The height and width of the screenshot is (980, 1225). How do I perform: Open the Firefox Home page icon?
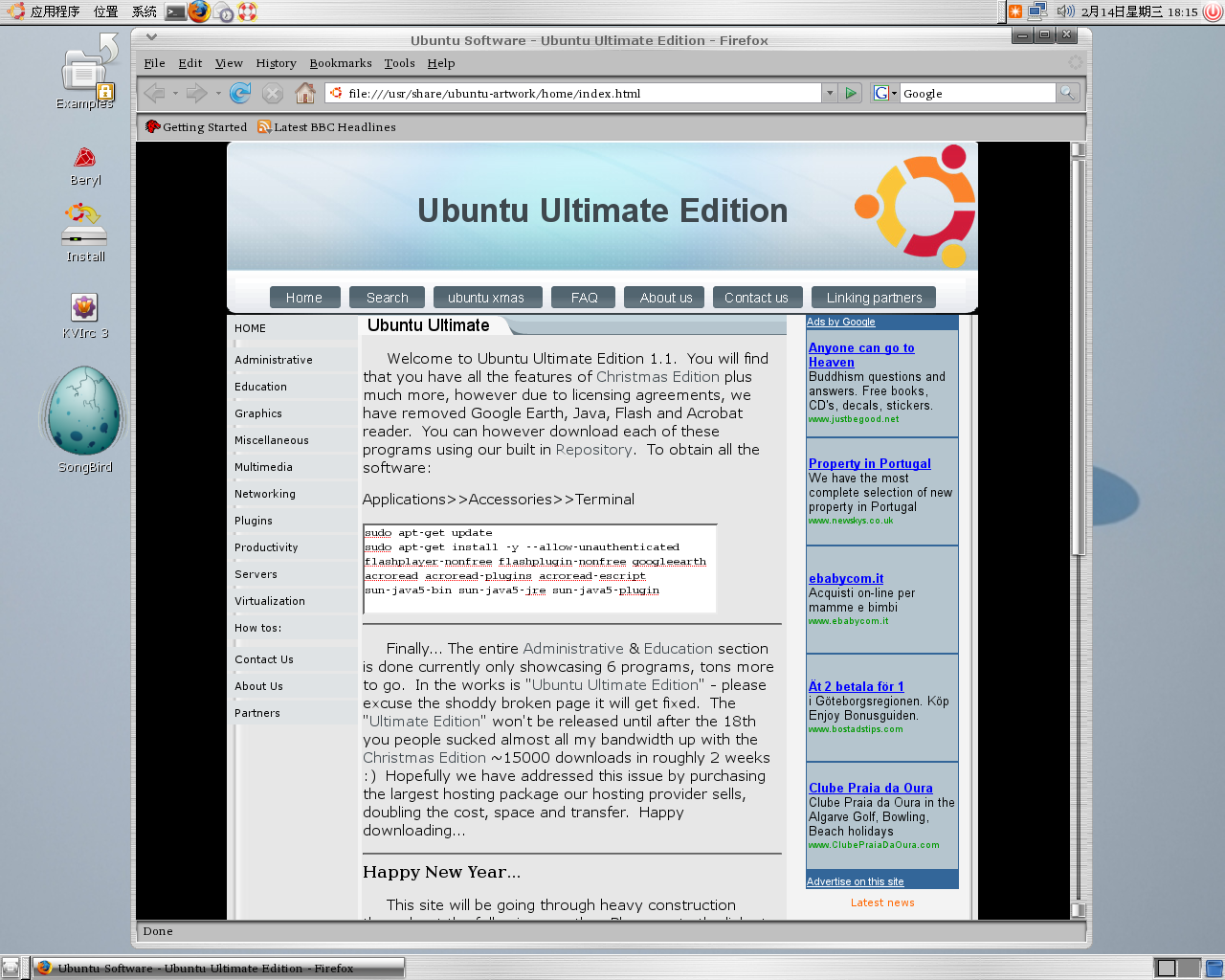tap(305, 93)
